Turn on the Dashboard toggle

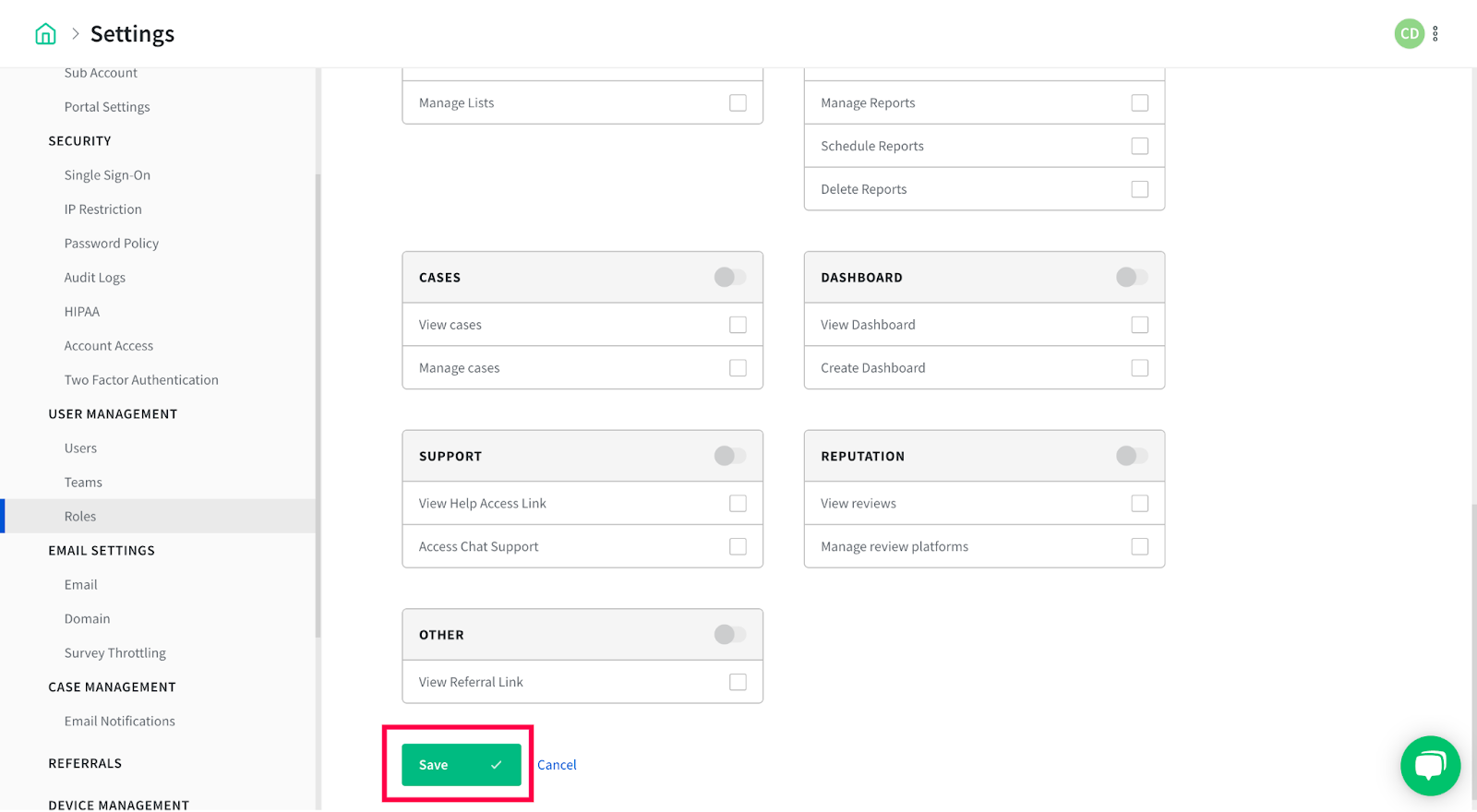pos(1132,277)
